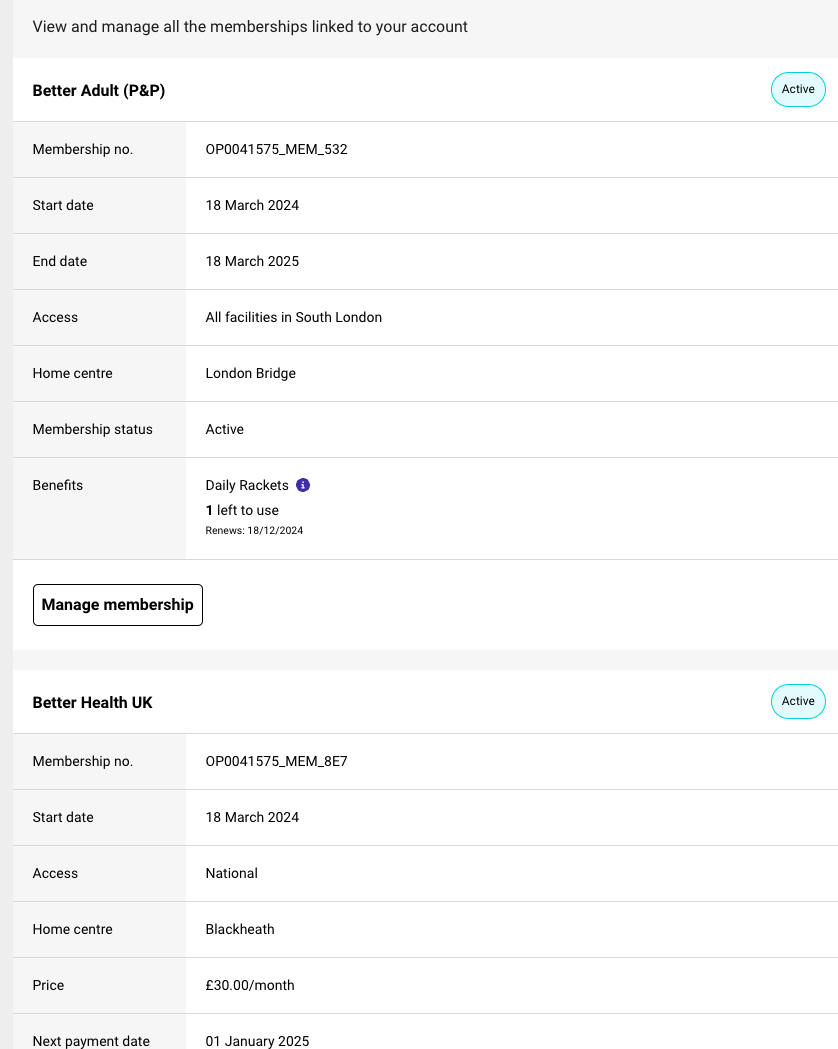Click Better Health UK start date 18 March 2024
Image resolution: width=838 pixels, height=1049 pixels.
click(x=252, y=818)
